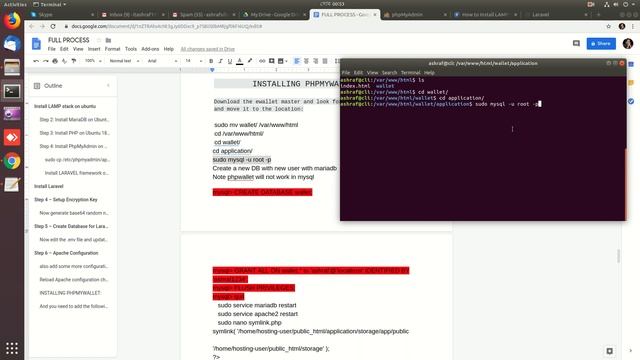Open the Terminal icon in the dock

pos(12,91)
